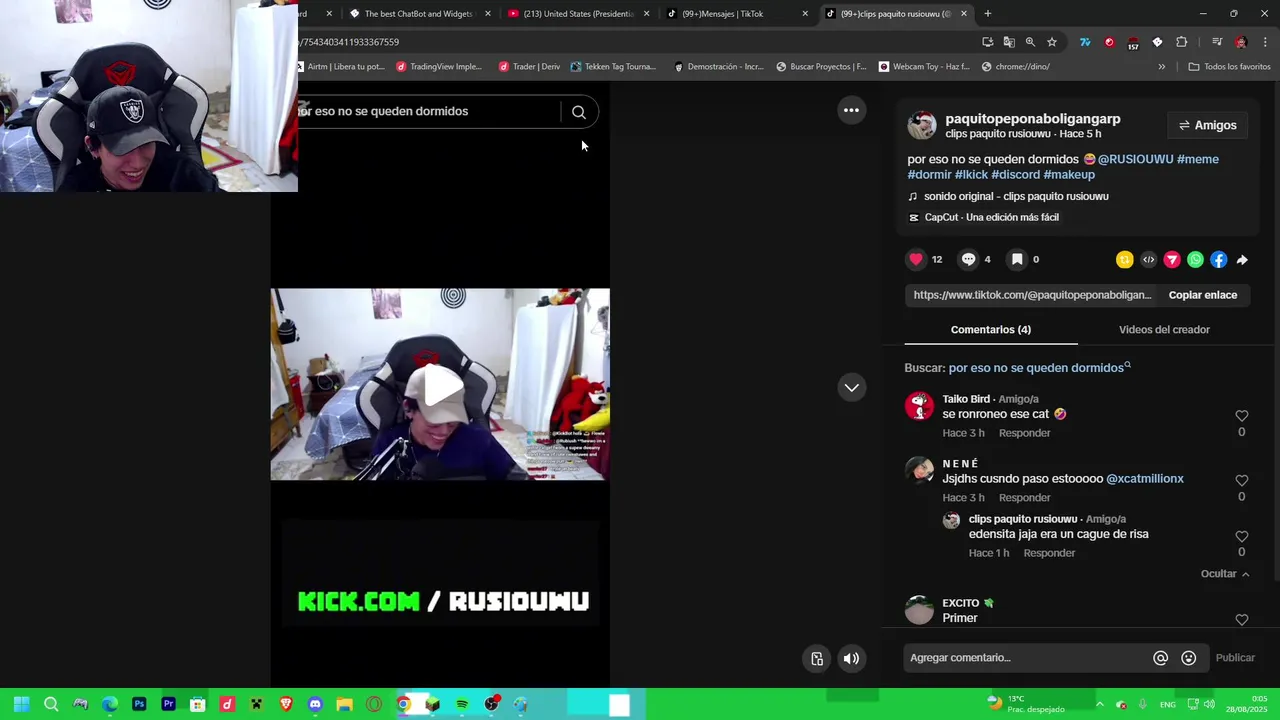Image resolution: width=1280 pixels, height=720 pixels.
Task: Open the @RUSIOUWU mention link
Action: (x=1135, y=159)
